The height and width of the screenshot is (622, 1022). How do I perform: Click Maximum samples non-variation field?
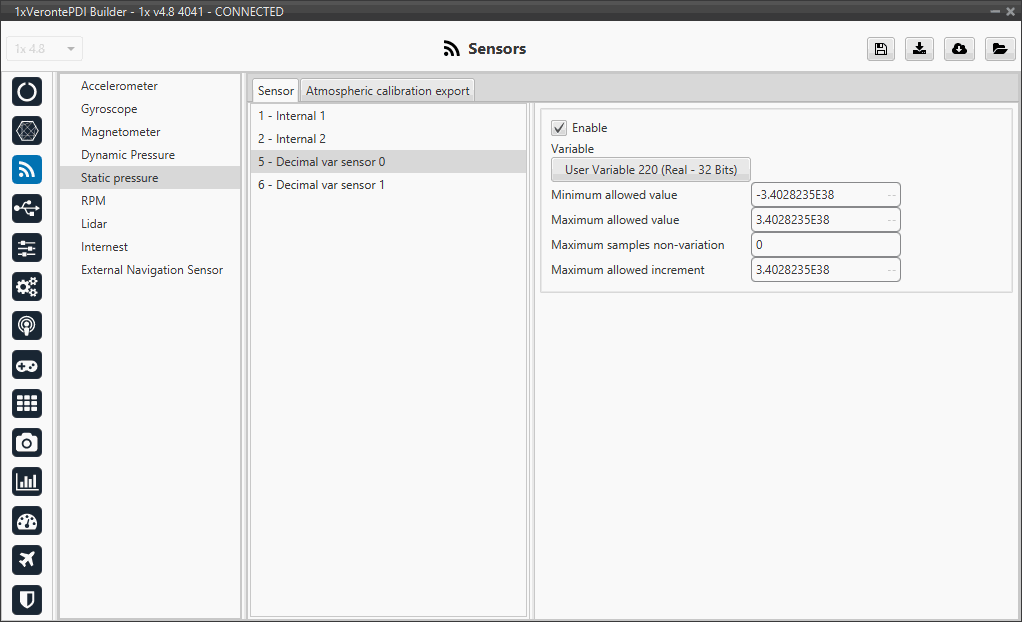coord(825,245)
